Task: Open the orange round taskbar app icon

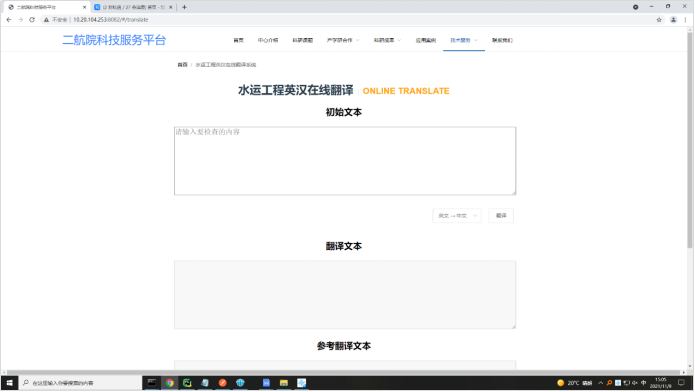Action: pos(223,383)
